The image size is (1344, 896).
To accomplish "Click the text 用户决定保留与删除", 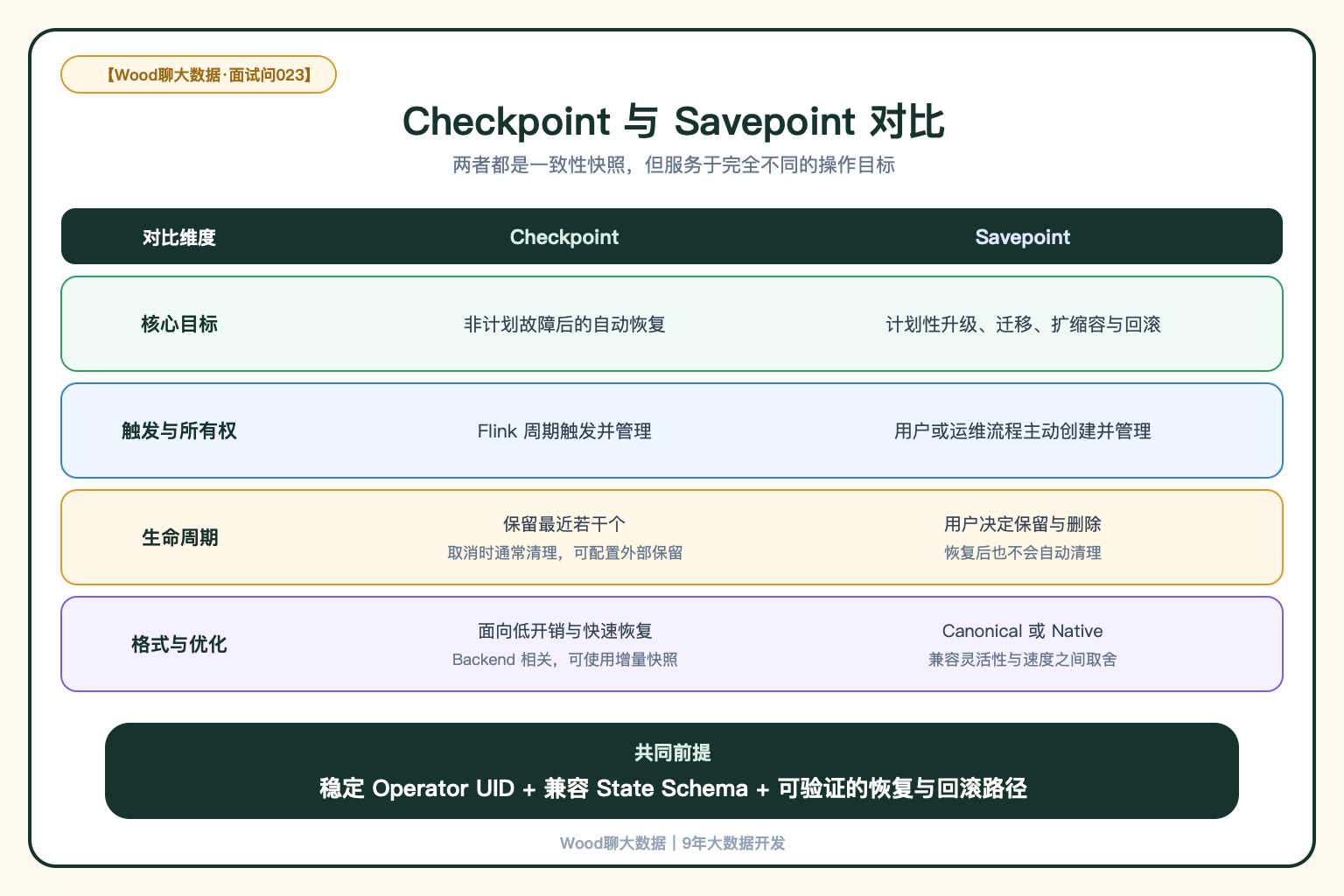I will coord(1023,524).
